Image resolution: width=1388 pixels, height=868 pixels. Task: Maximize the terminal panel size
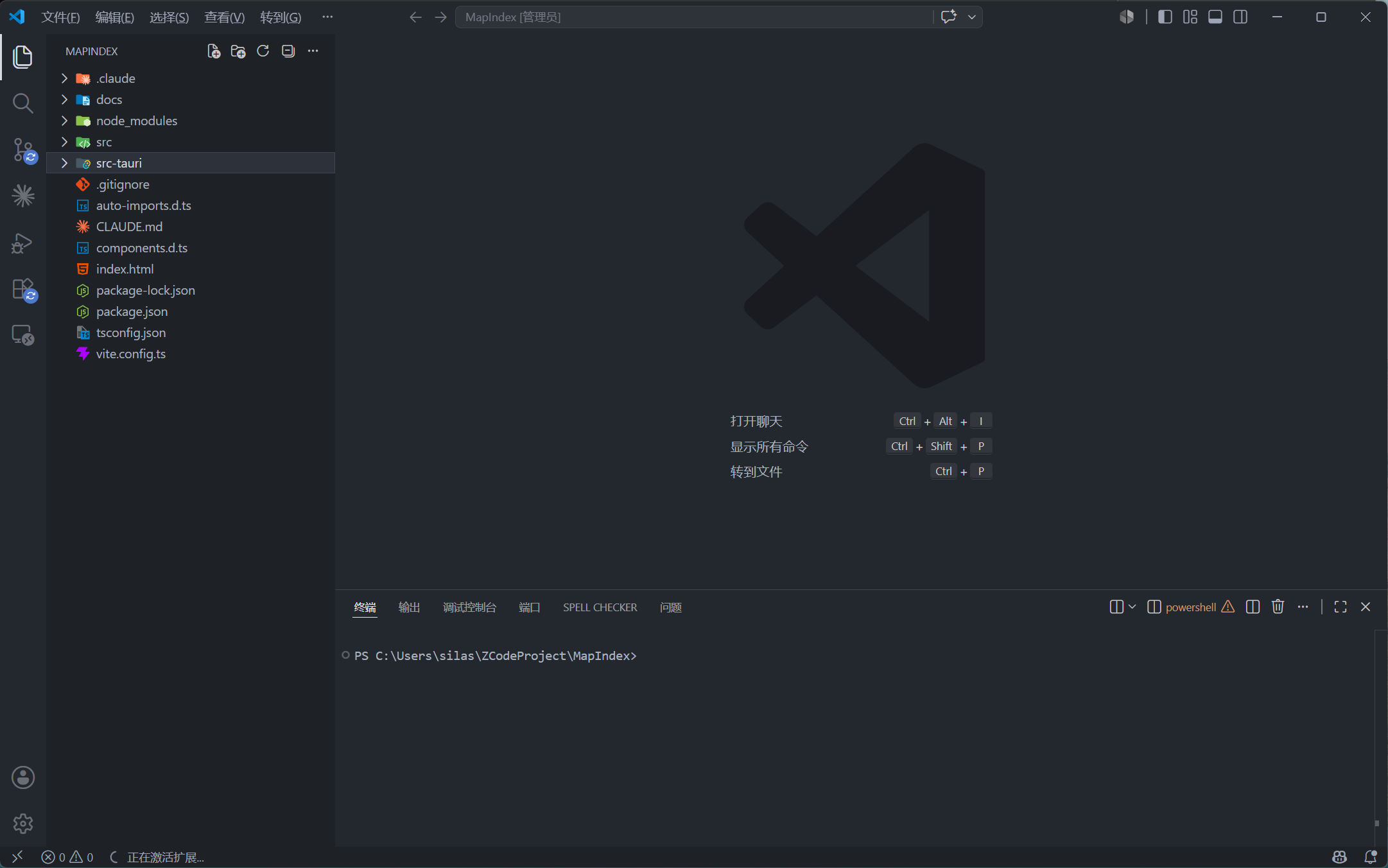click(1340, 607)
